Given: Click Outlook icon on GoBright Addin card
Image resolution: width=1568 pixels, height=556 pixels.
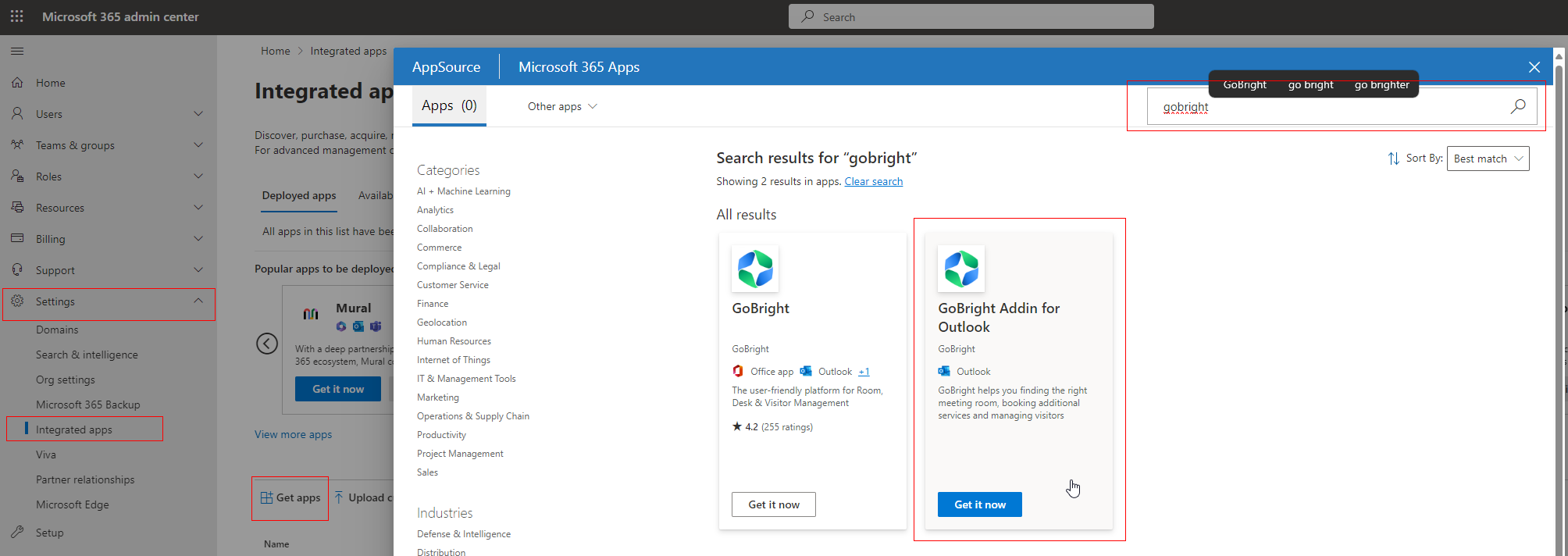Looking at the screenshot, I should pyautogui.click(x=944, y=371).
